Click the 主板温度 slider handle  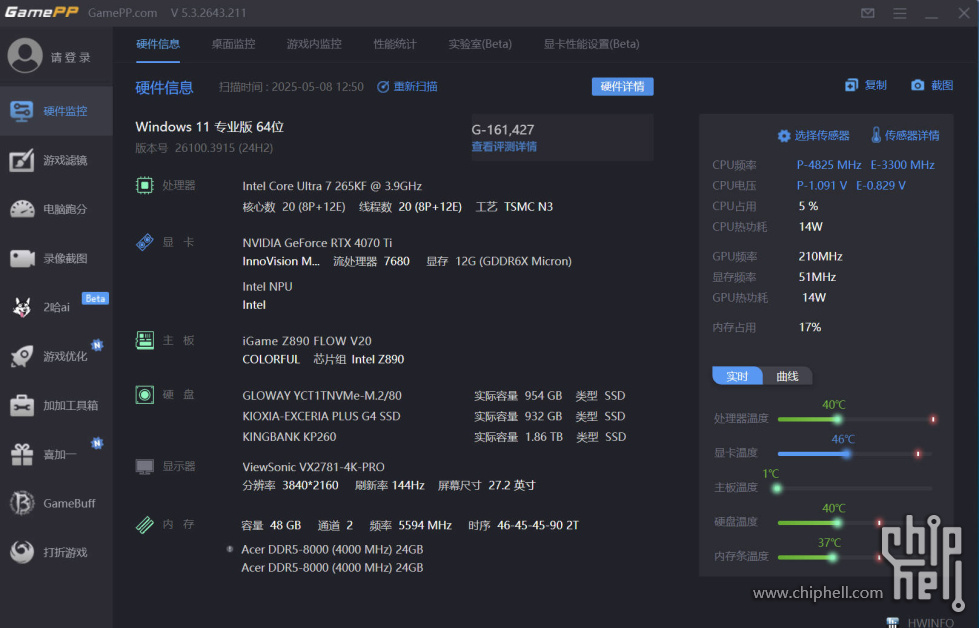tap(777, 489)
